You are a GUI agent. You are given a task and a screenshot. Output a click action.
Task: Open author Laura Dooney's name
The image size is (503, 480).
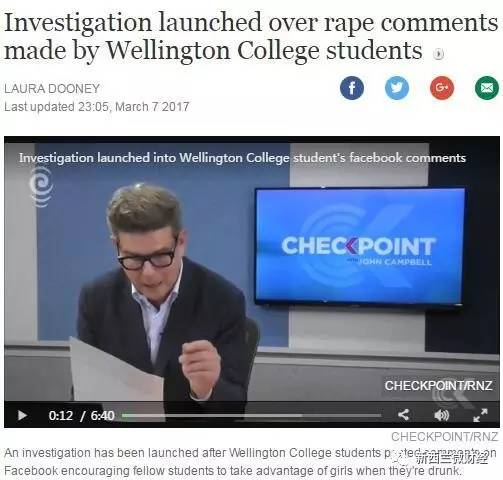coord(52,89)
